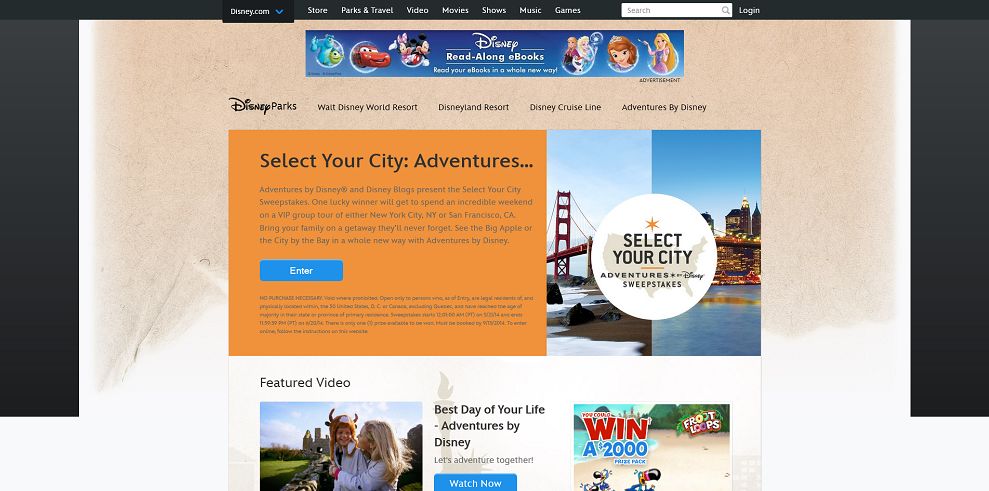
Task: Click inside the Search field
Action: (672, 10)
